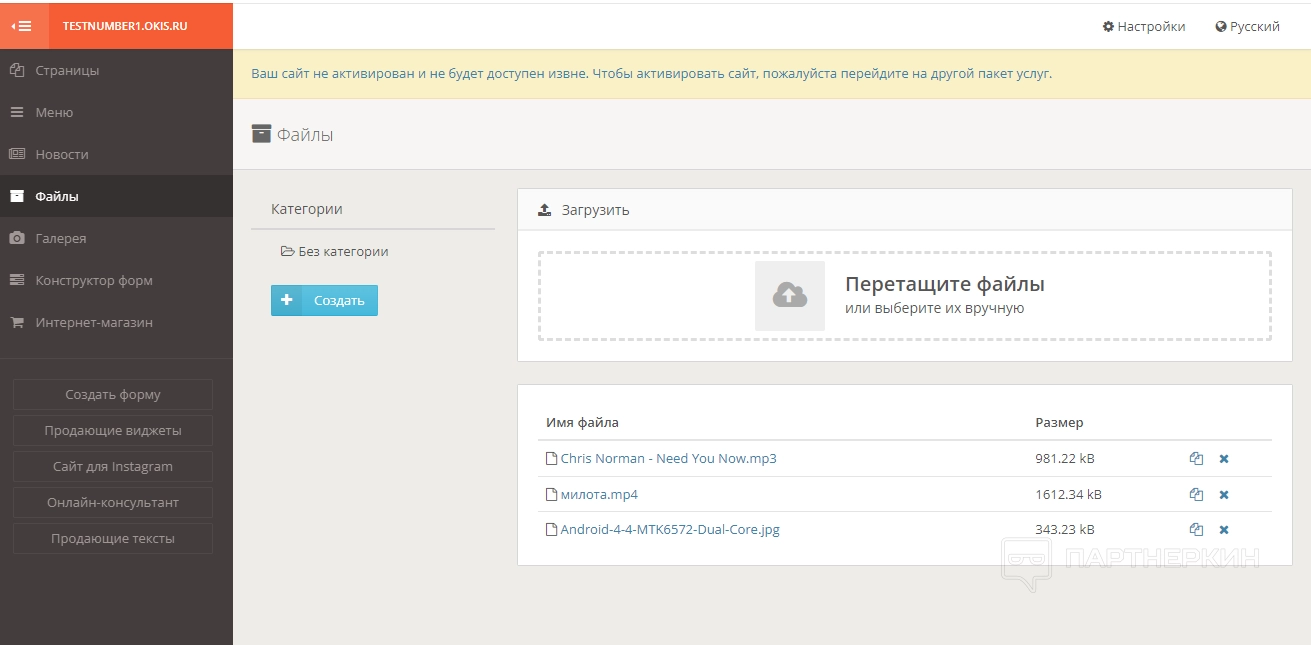Delete the милота.mp4 file

[1224, 495]
